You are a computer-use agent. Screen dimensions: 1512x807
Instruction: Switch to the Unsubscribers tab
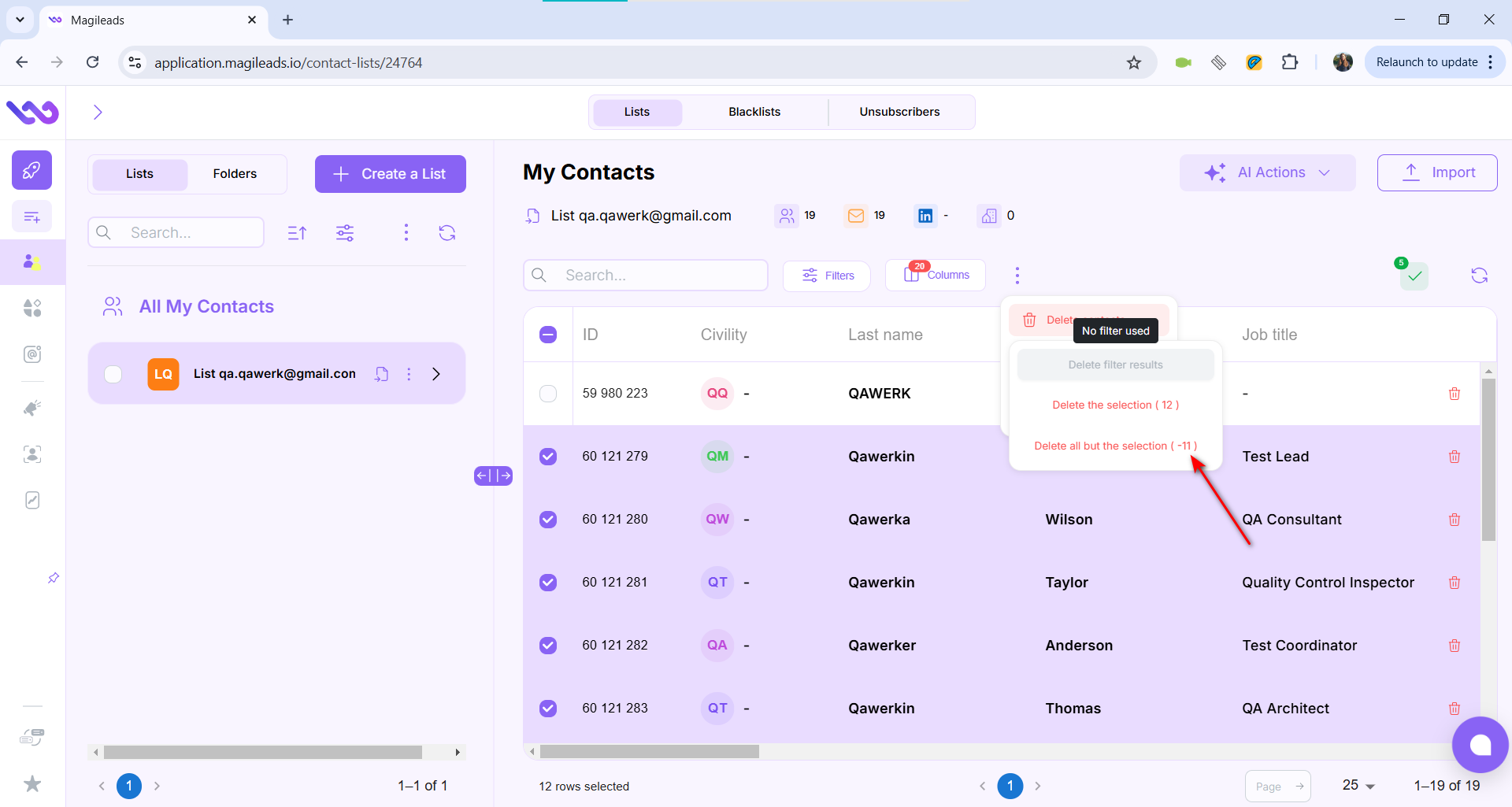point(899,112)
